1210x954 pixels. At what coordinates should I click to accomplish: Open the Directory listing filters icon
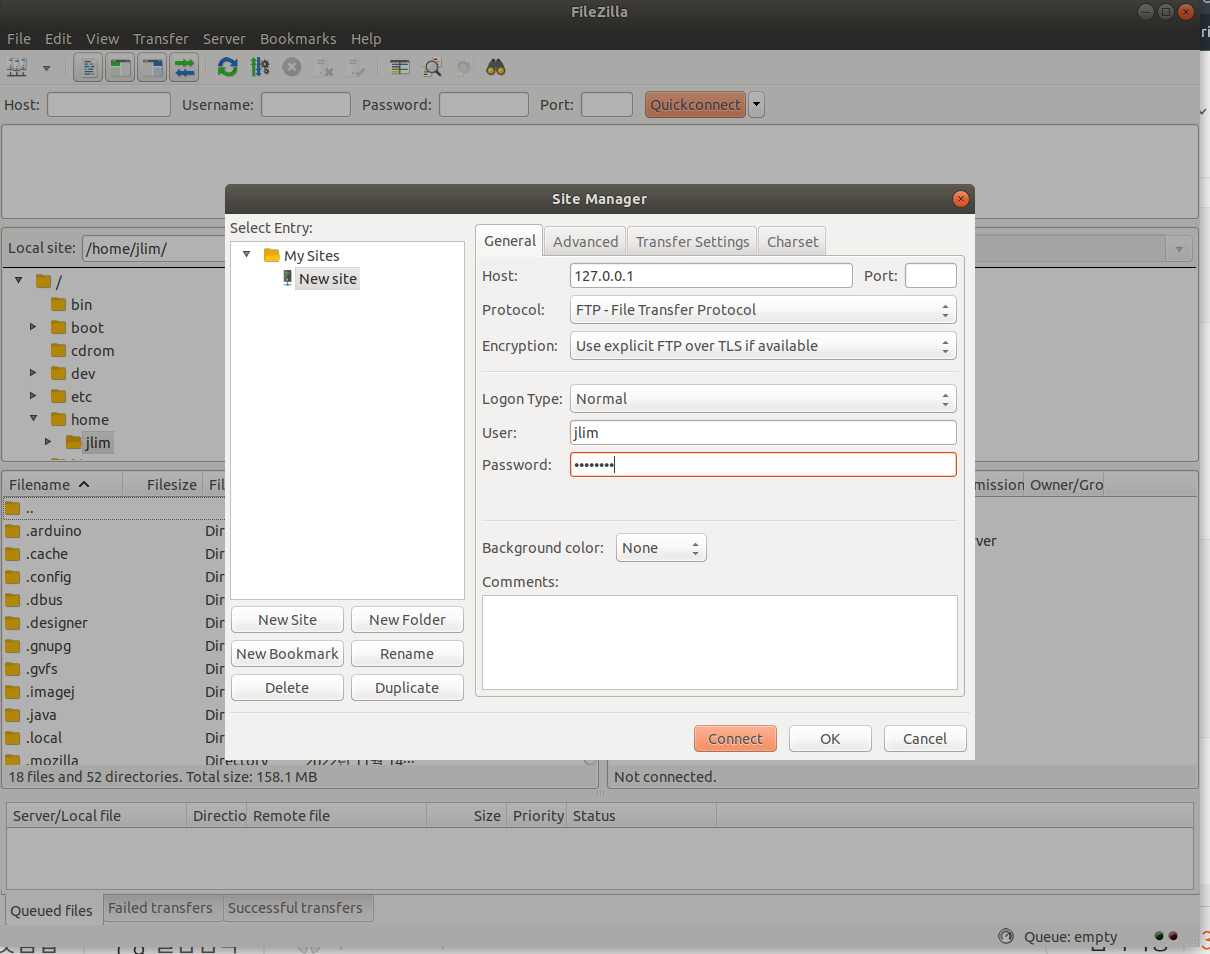(400, 68)
